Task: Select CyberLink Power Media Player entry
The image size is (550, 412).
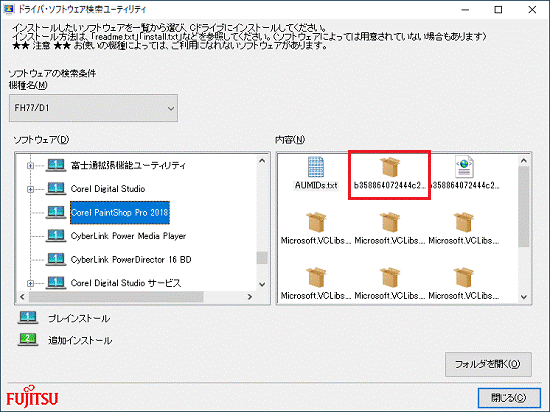Action: [x=128, y=236]
